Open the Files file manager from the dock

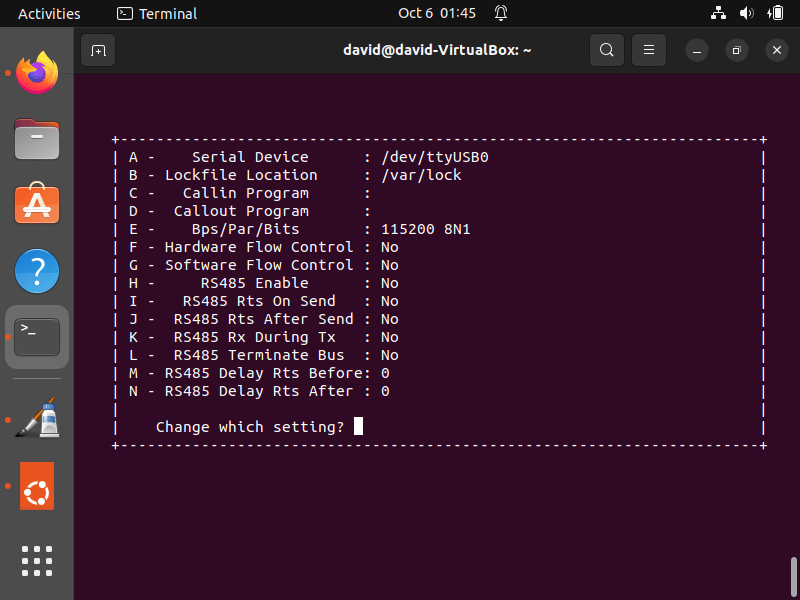[36, 139]
